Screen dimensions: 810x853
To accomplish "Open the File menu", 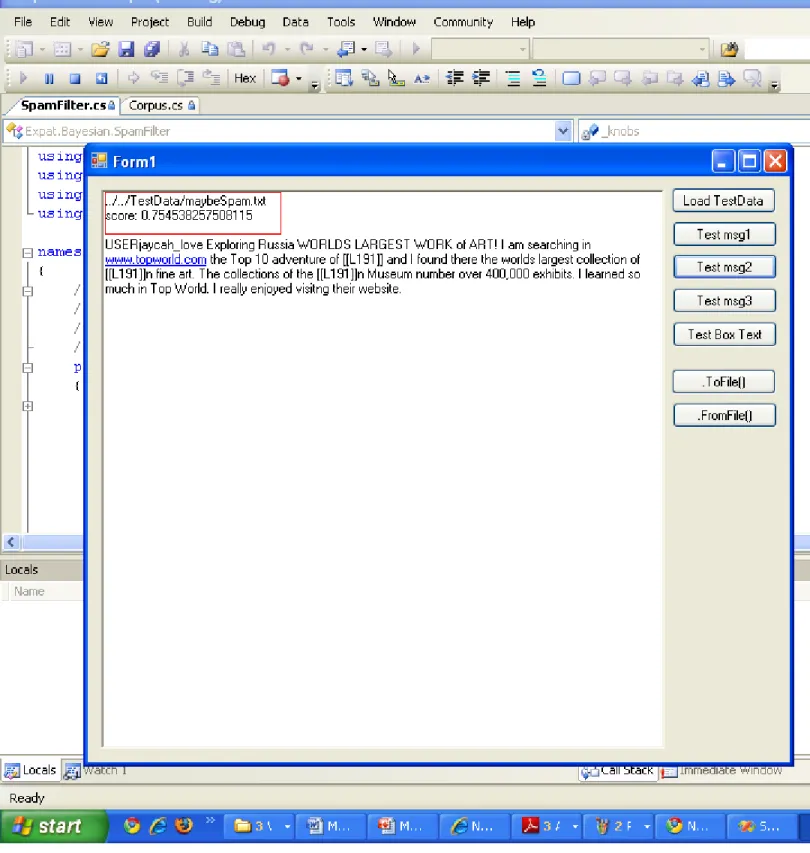I will pos(23,22).
